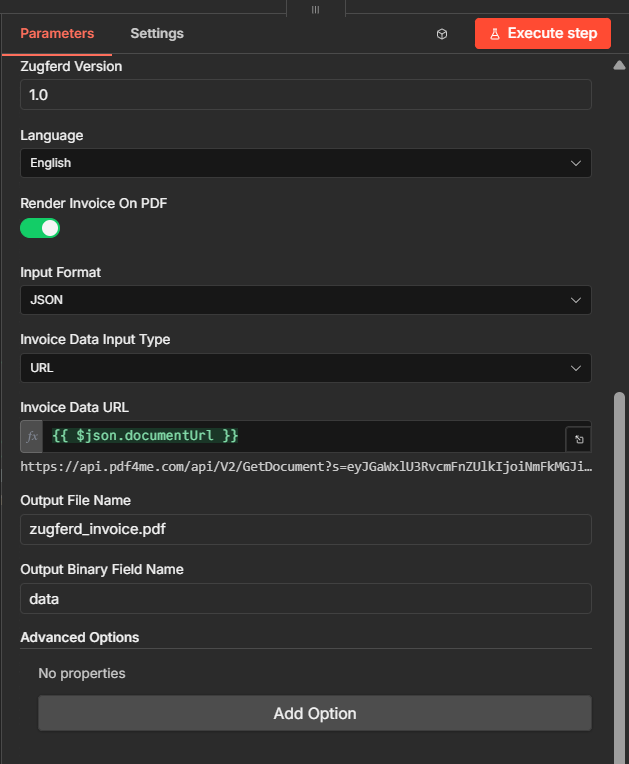Image resolution: width=629 pixels, height=764 pixels.
Task: Focus the Zugferd Version field
Action: pyautogui.click(x=305, y=95)
